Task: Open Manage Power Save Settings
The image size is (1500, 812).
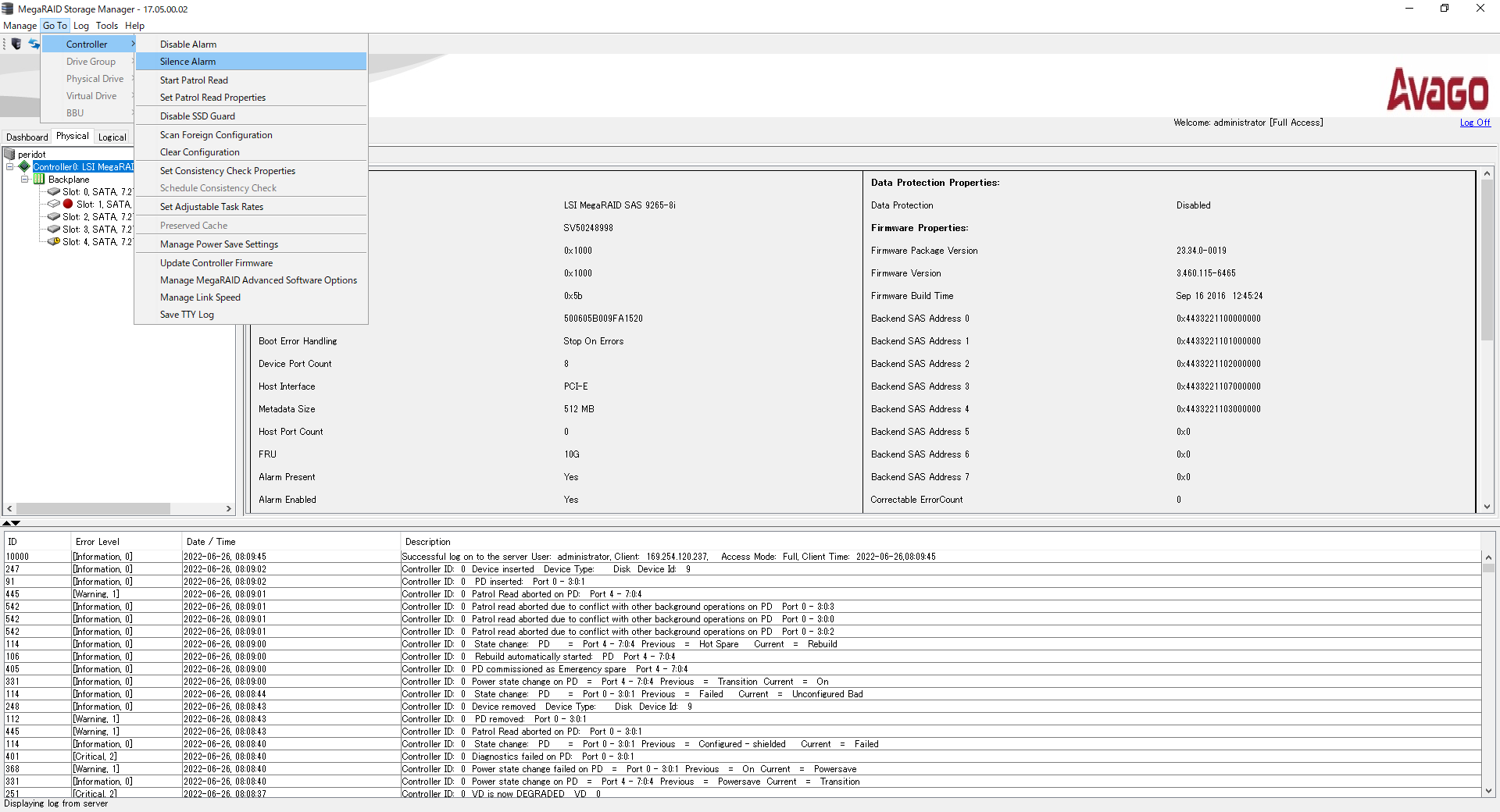Action: click(251, 244)
